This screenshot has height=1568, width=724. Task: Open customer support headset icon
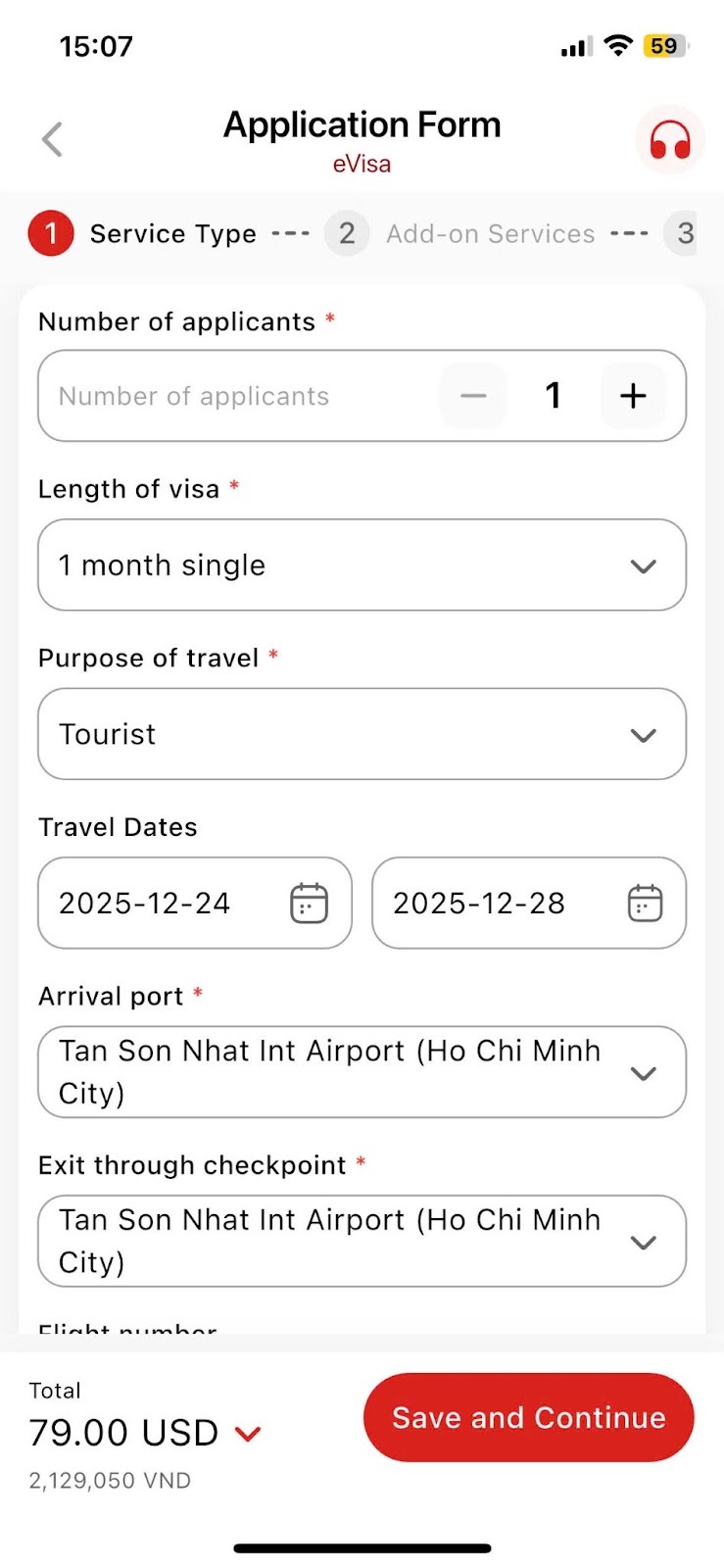(670, 139)
